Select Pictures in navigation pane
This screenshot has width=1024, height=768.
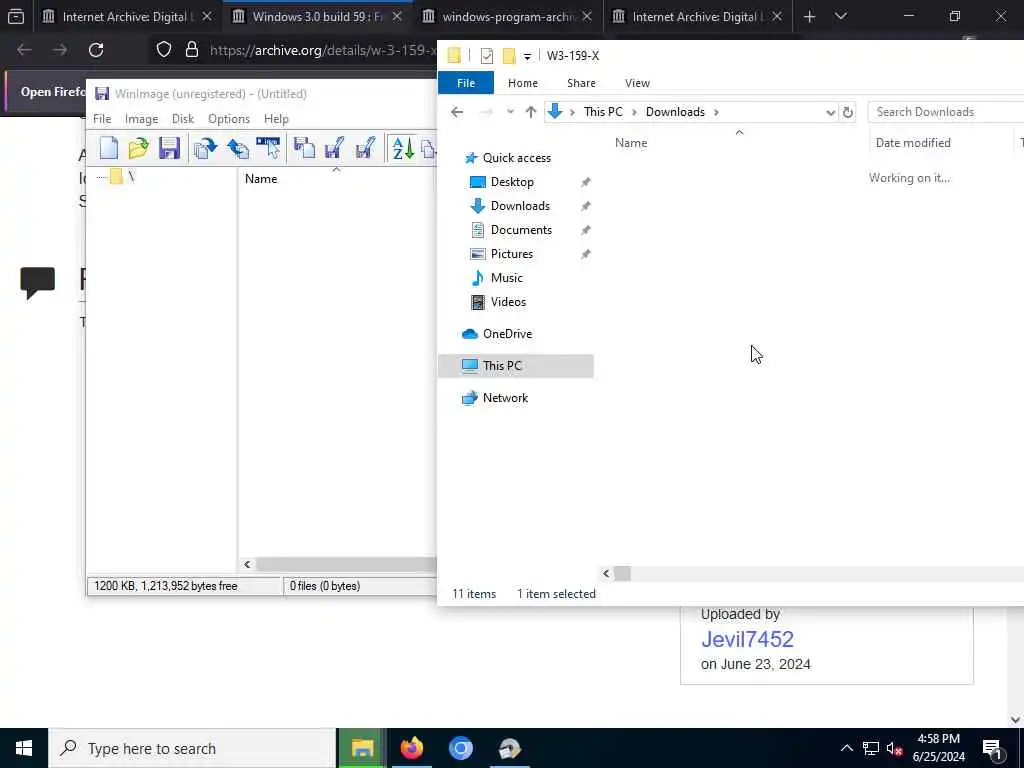click(x=511, y=254)
